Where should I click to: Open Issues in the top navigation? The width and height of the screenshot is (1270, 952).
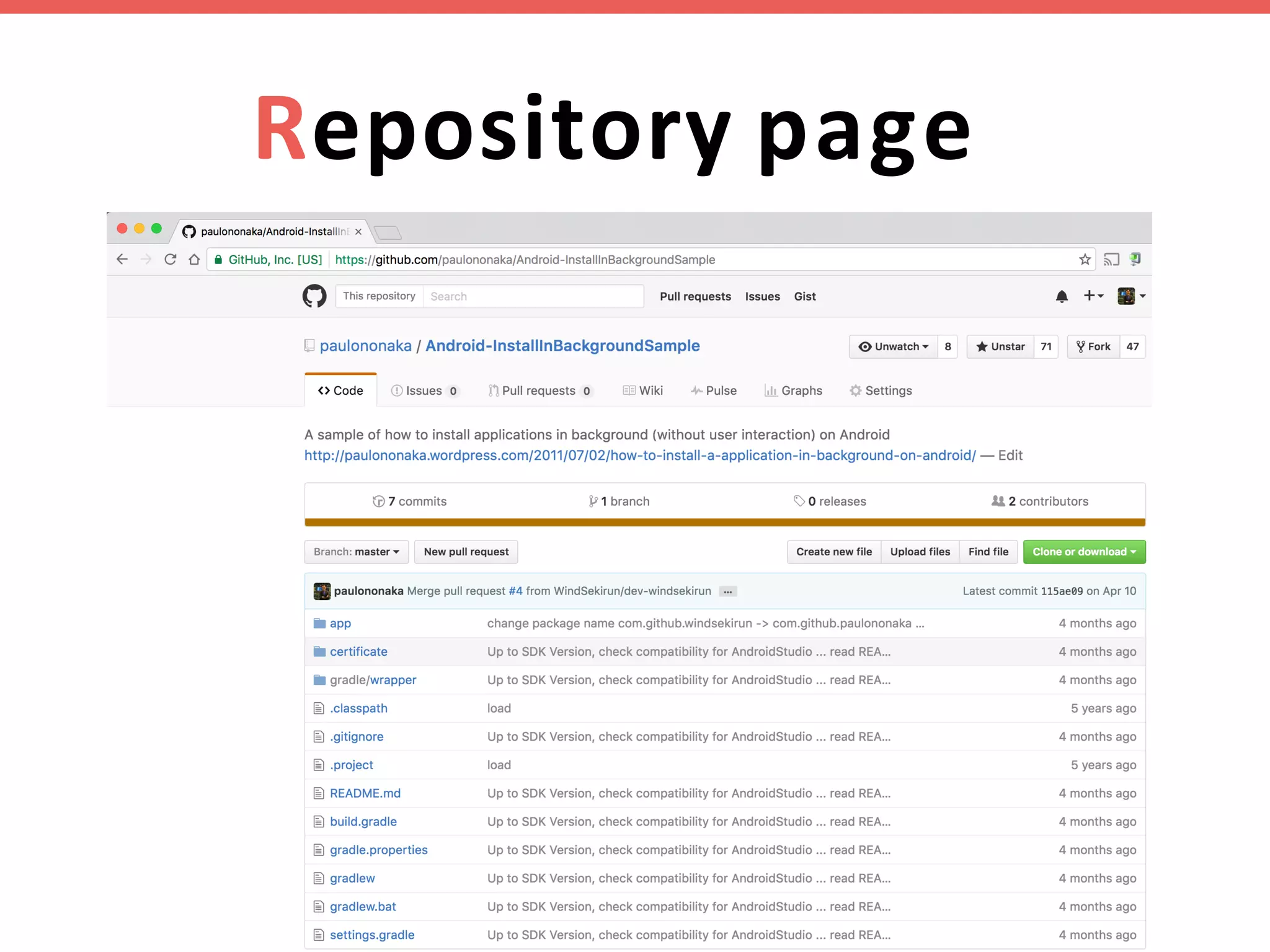762,296
